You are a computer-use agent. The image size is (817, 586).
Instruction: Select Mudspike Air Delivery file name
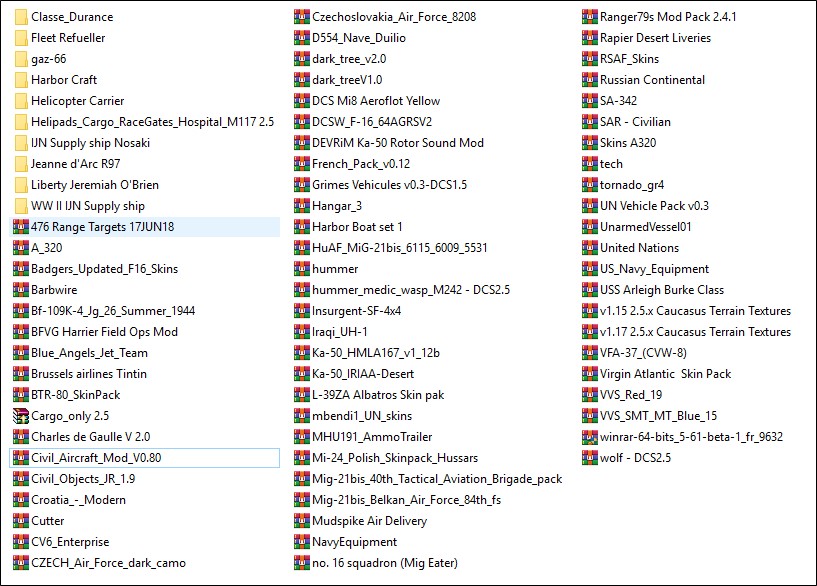click(x=370, y=521)
